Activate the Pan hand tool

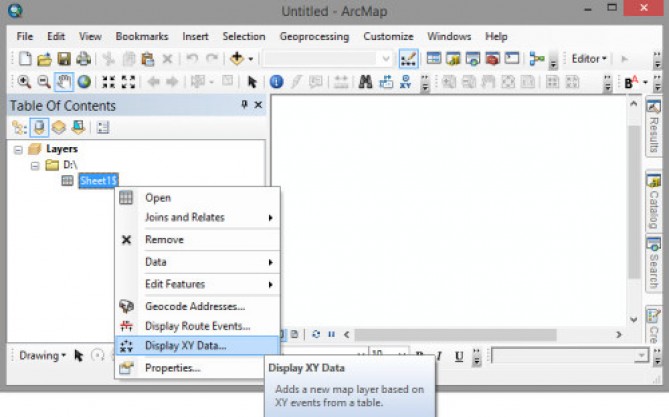tap(64, 82)
